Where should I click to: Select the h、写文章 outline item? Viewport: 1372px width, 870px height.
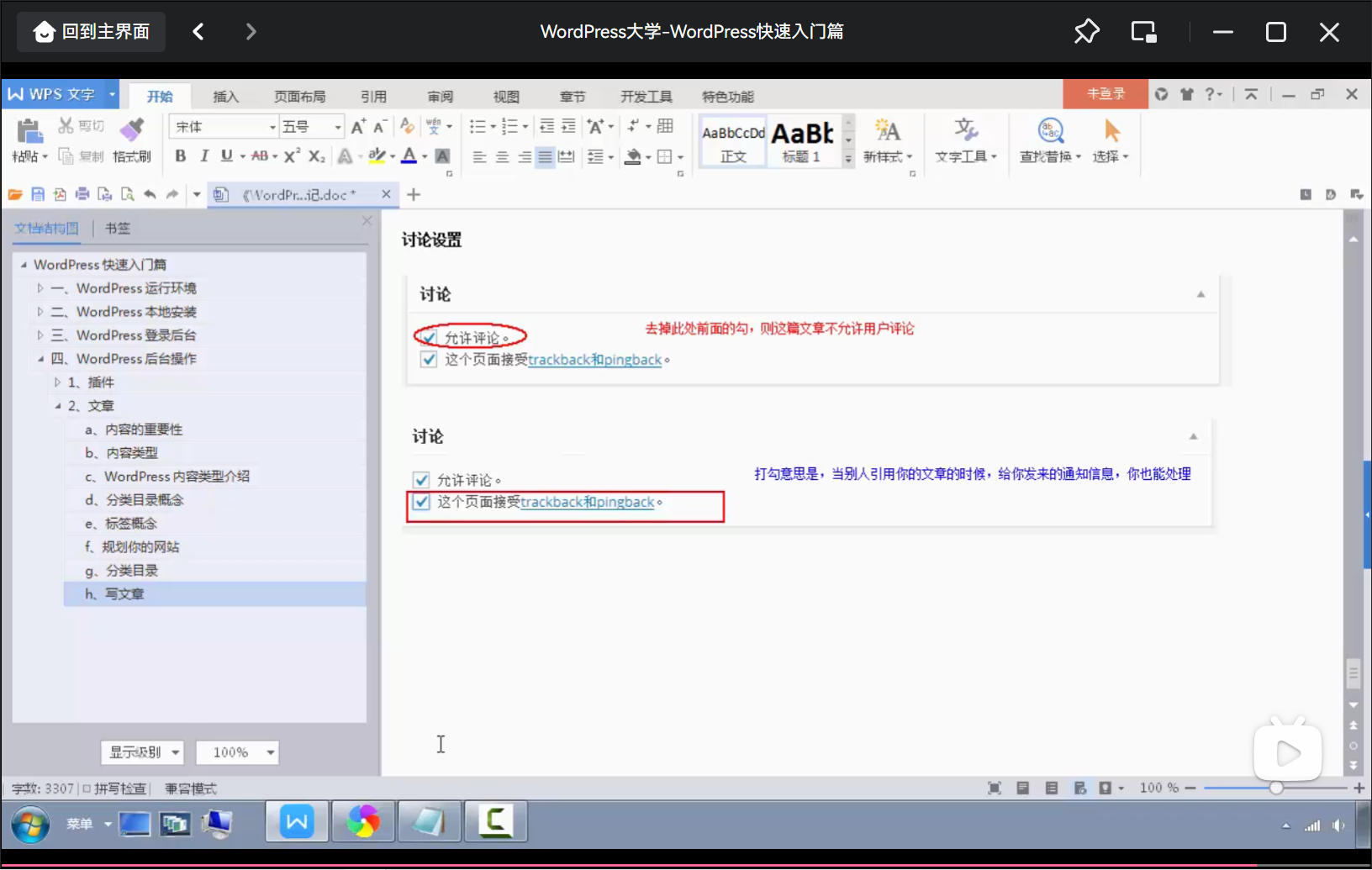(214, 594)
